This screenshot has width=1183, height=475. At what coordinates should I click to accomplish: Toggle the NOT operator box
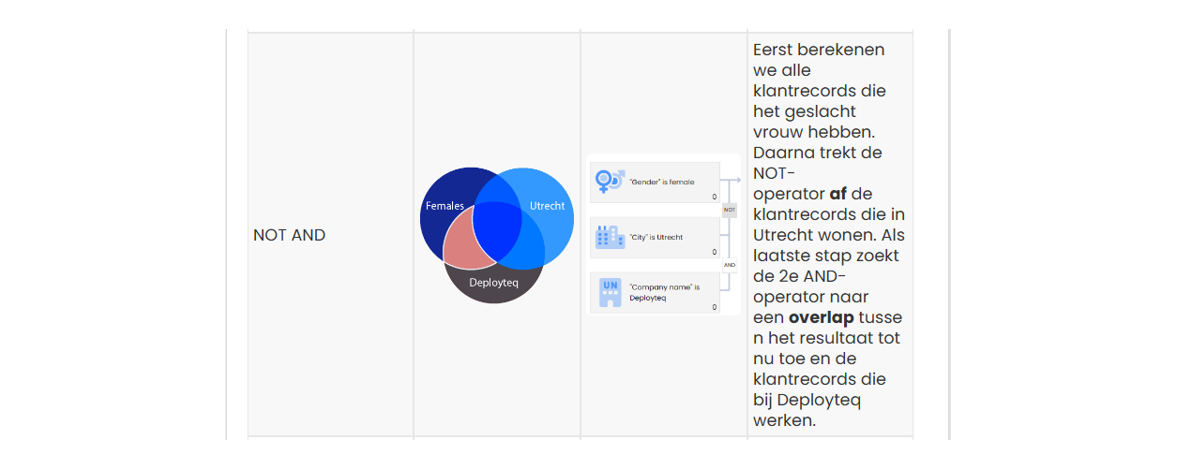[729, 210]
